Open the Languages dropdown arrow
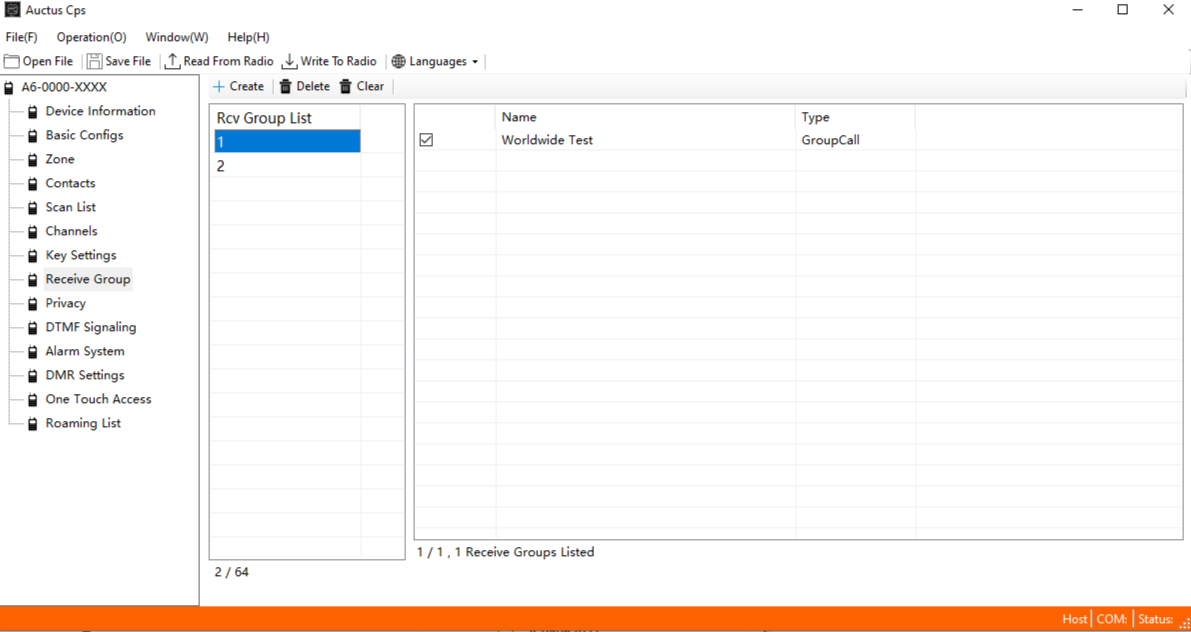The height and width of the screenshot is (632, 1191). pyautogui.click(x=475, y=62)
